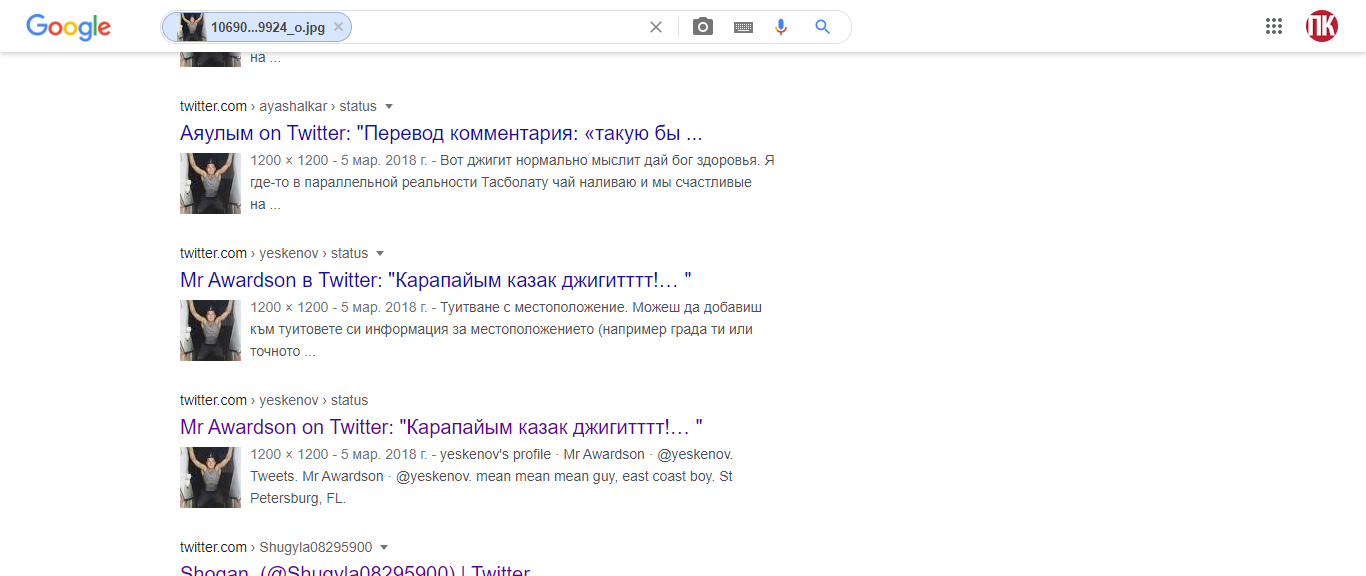Screen dimensions: 1366x576
Task: Open result 'Mr Awardson в Twitter'
Action: pyautogui.click(x=436, y=280)
